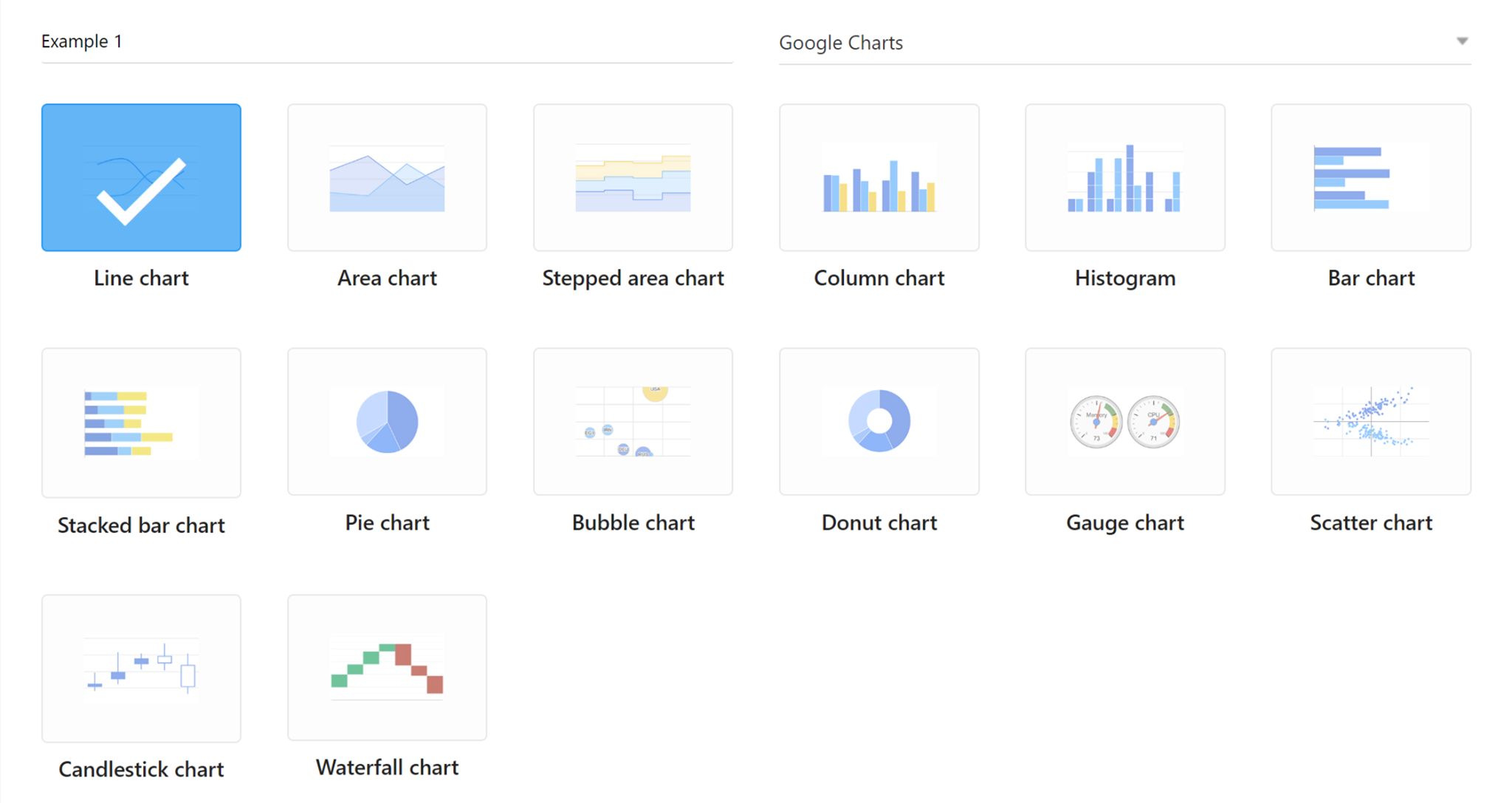Screen dimensions: 1512x803
Task: Click the dropdown arrow beside Google Charts
Action: point(1462,41)
